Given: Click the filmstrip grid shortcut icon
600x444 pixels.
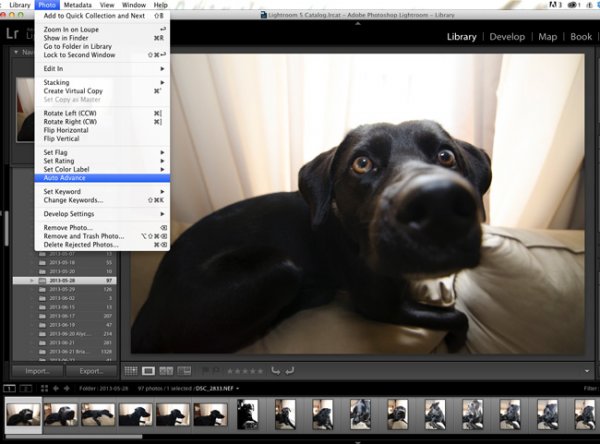Looking at the screenshot, I should (x=44, y=388).
